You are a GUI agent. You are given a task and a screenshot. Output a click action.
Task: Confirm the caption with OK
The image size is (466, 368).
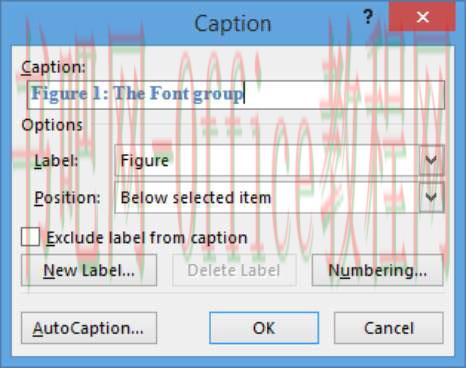point(264,328)
